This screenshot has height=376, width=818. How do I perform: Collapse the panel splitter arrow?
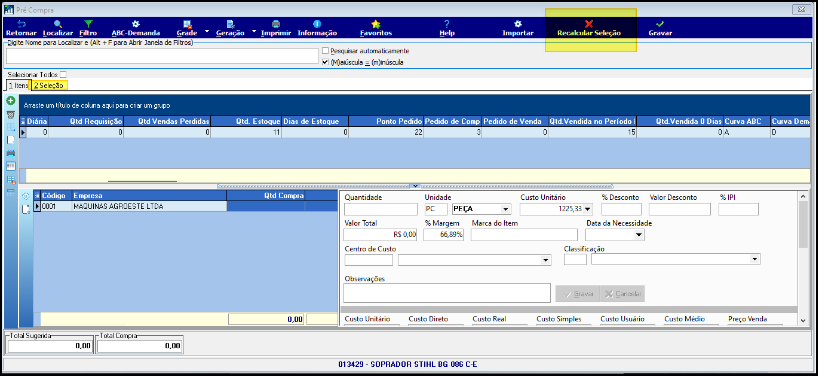coord(415,186)
